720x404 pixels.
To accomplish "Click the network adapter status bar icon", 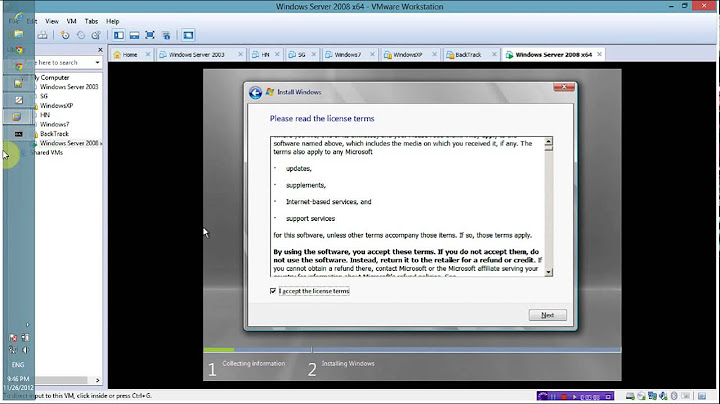I will coord(652,396).
